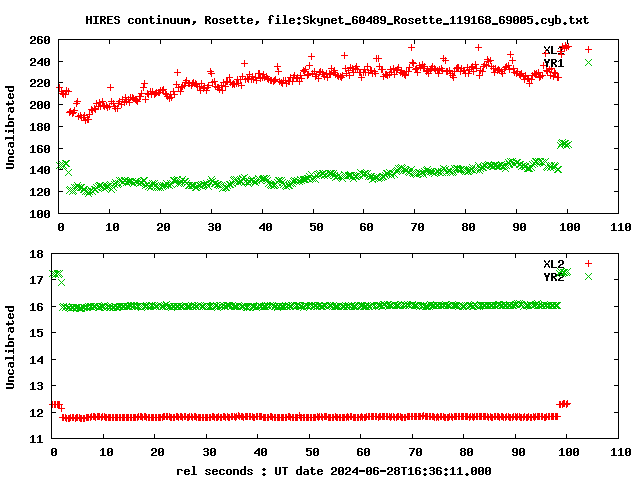Click the 100 tick label on the top y-axis
Screen dimensions: 640x480
[40, 213]
